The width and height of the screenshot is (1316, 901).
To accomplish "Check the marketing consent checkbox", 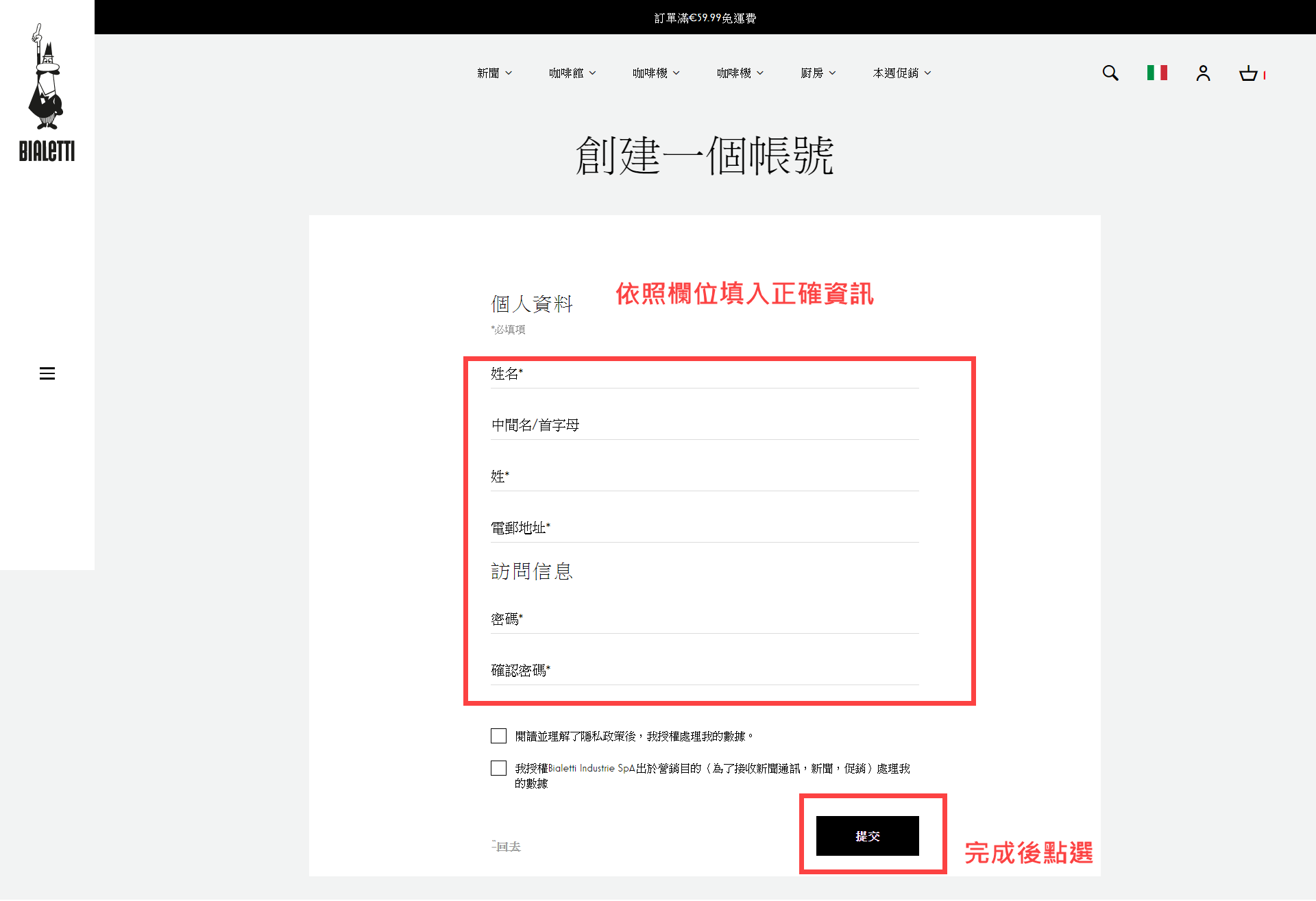I will 498,768.
